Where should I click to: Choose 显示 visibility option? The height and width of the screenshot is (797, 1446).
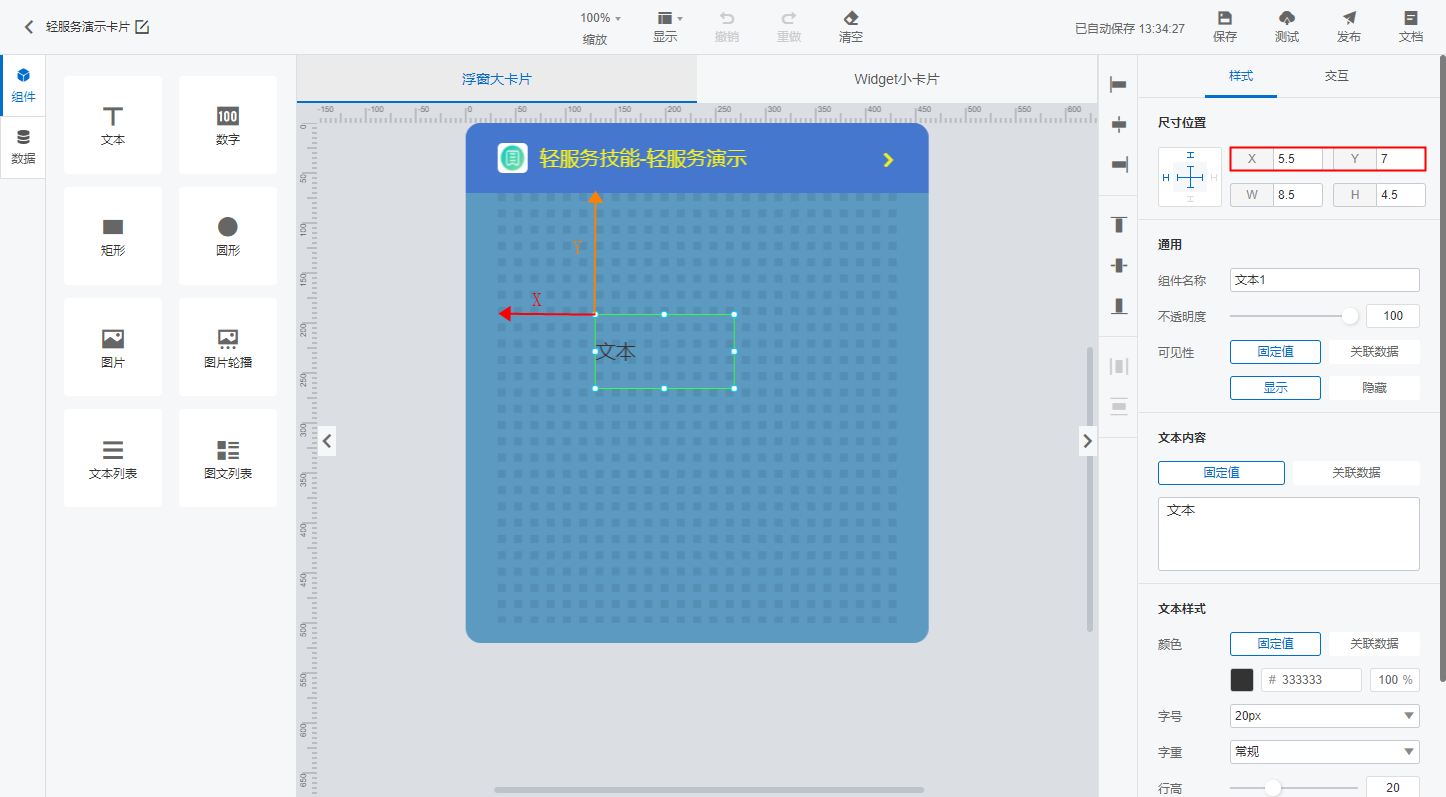1275,388
